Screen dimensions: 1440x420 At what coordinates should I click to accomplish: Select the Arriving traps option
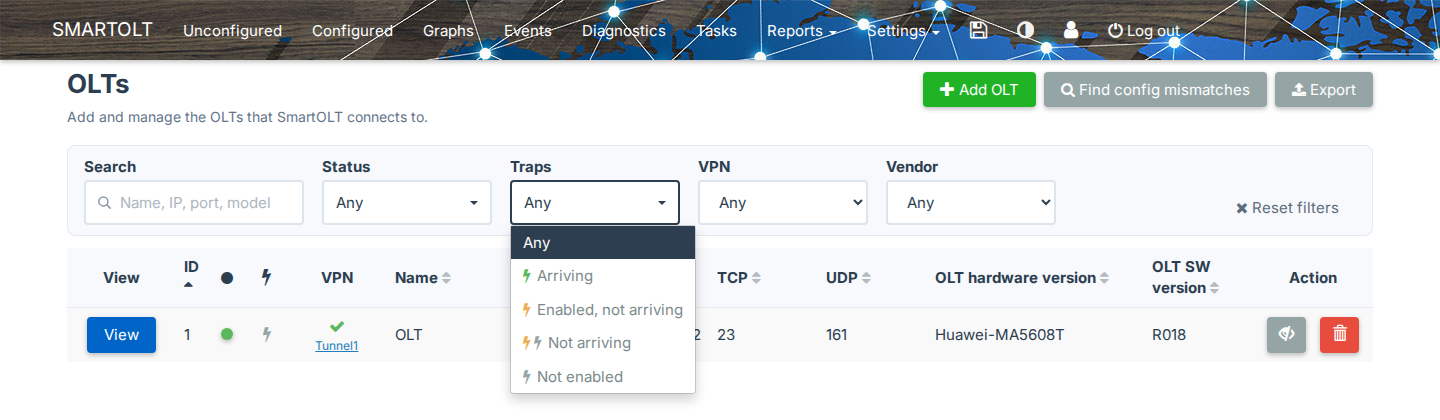click(x=603, y=276)
